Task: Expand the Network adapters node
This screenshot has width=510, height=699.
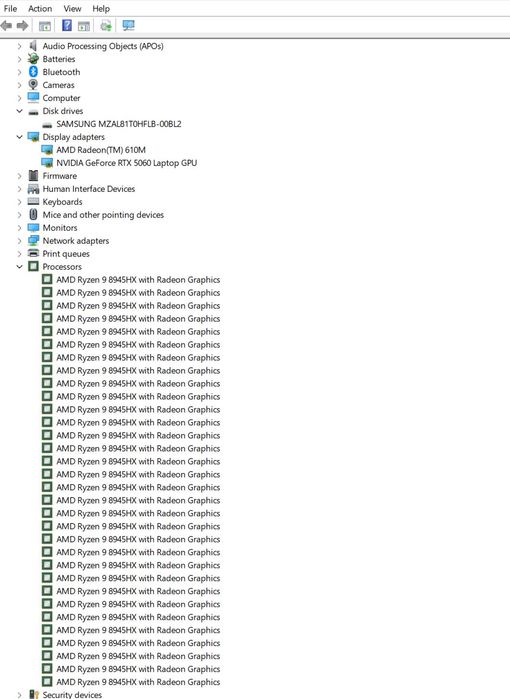Action: (19, 241)
